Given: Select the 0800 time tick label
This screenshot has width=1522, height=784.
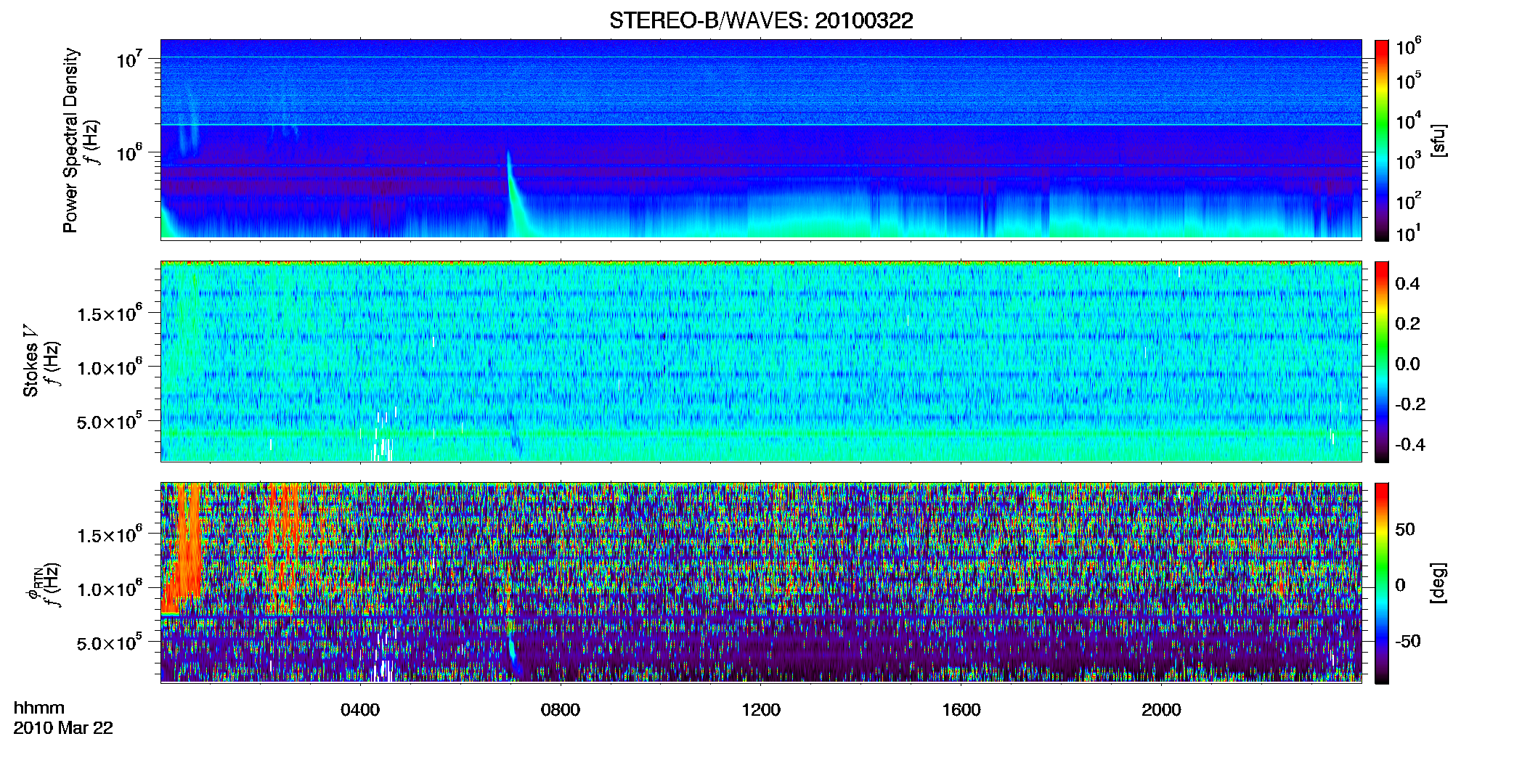Looking at the screenshot, I should point(561,710).
